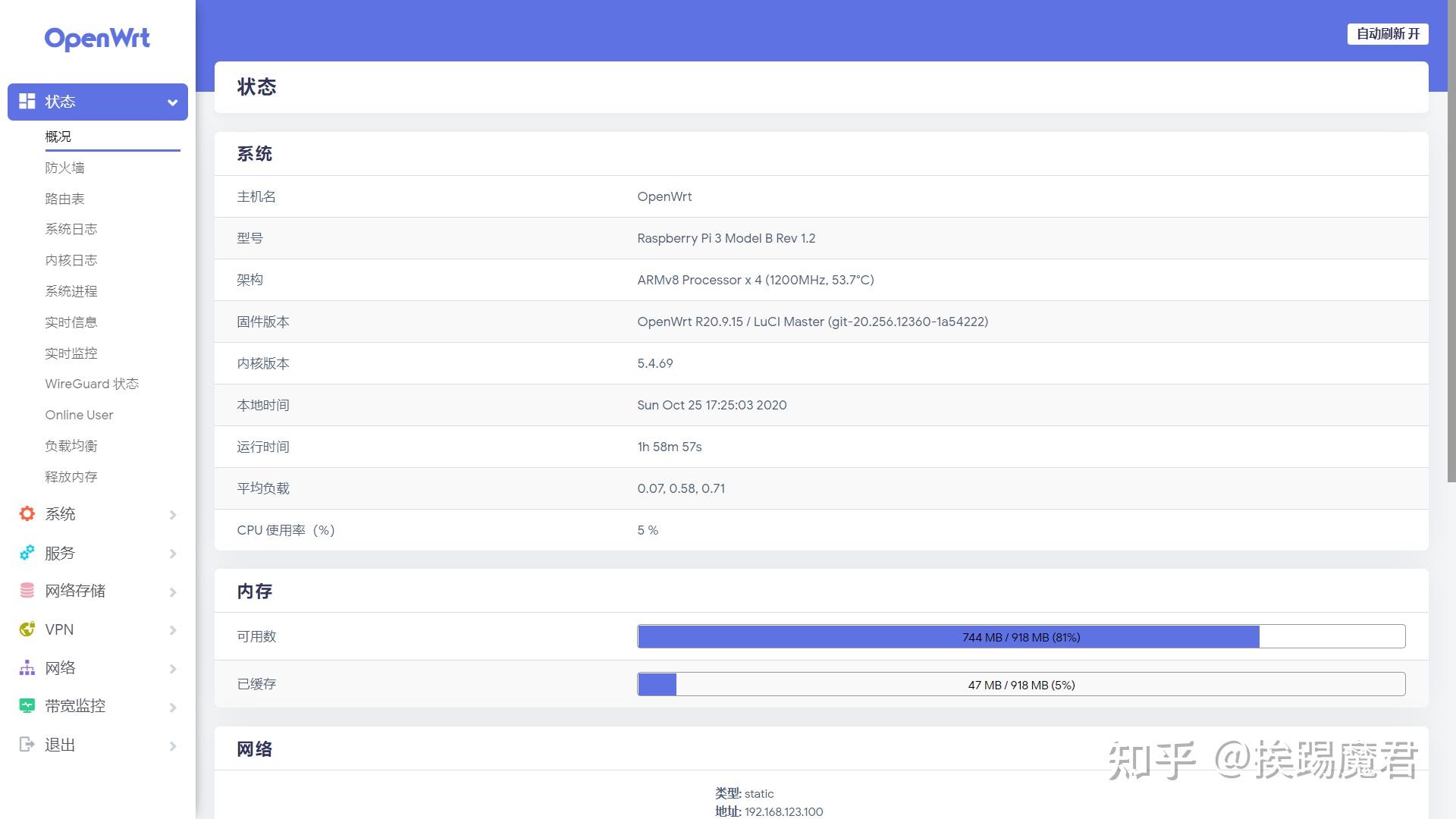The width and height of the screenshot is (1456, 819).
Task: Select the 状态 dashboard icon
Action: point(27,101)
